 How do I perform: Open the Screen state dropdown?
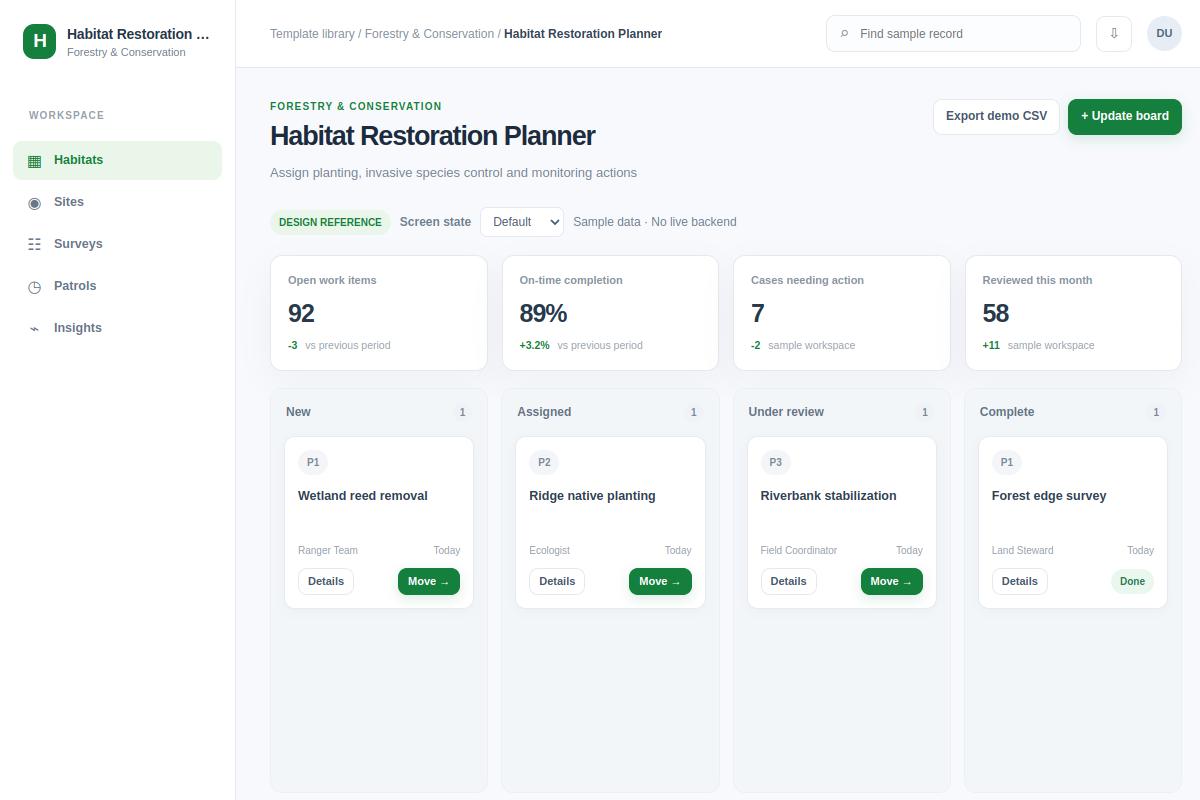tap(522, 222)
